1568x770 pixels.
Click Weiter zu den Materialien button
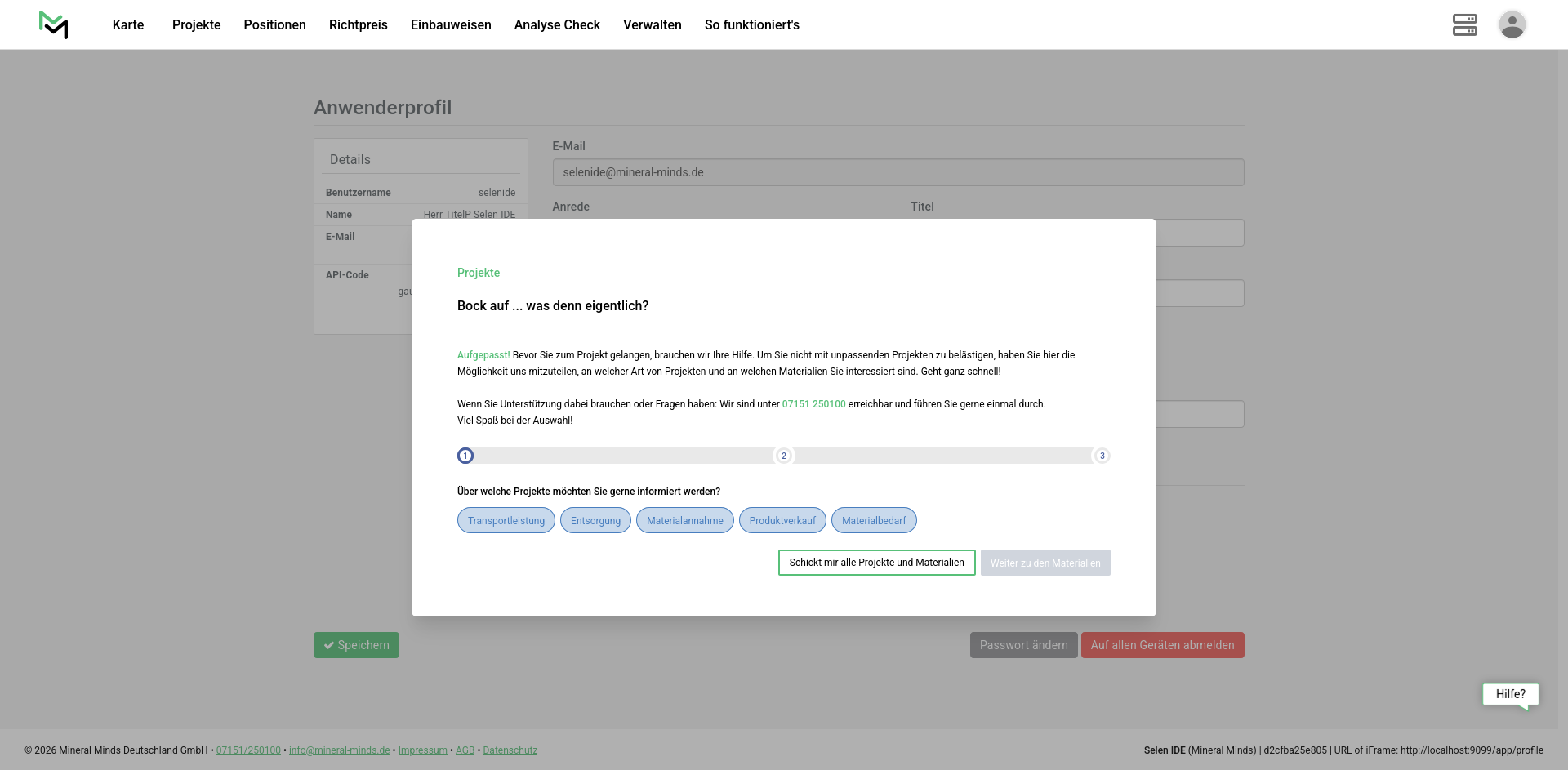click(1045, 563)
